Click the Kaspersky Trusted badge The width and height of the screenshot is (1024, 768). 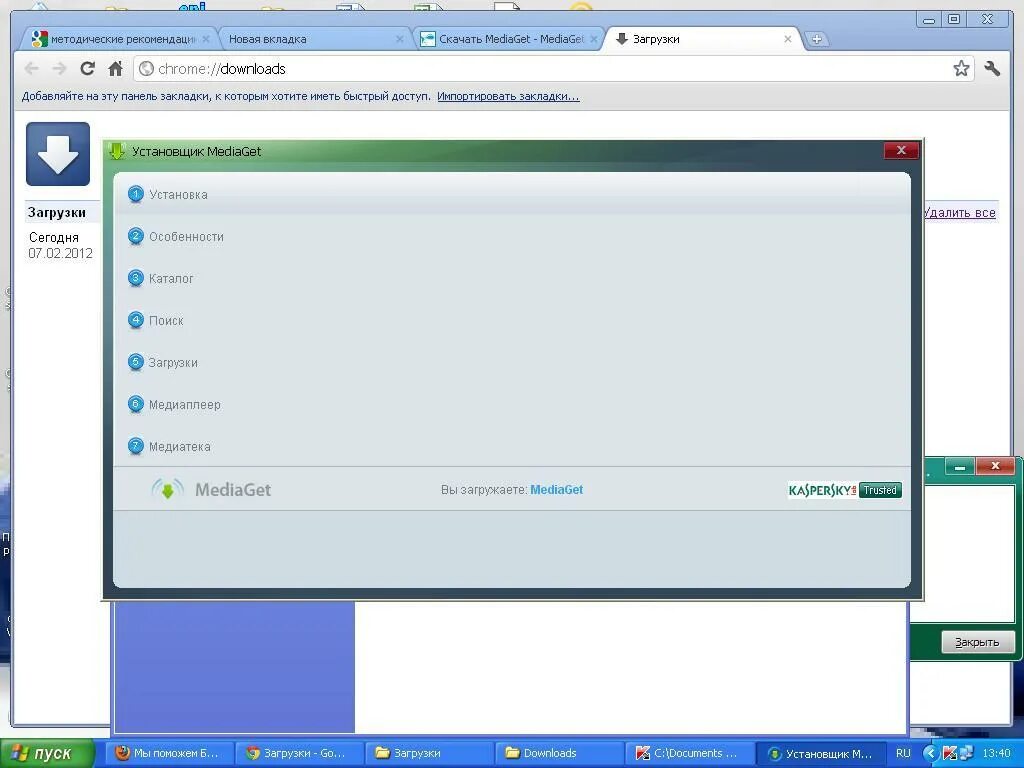[844, 490]
